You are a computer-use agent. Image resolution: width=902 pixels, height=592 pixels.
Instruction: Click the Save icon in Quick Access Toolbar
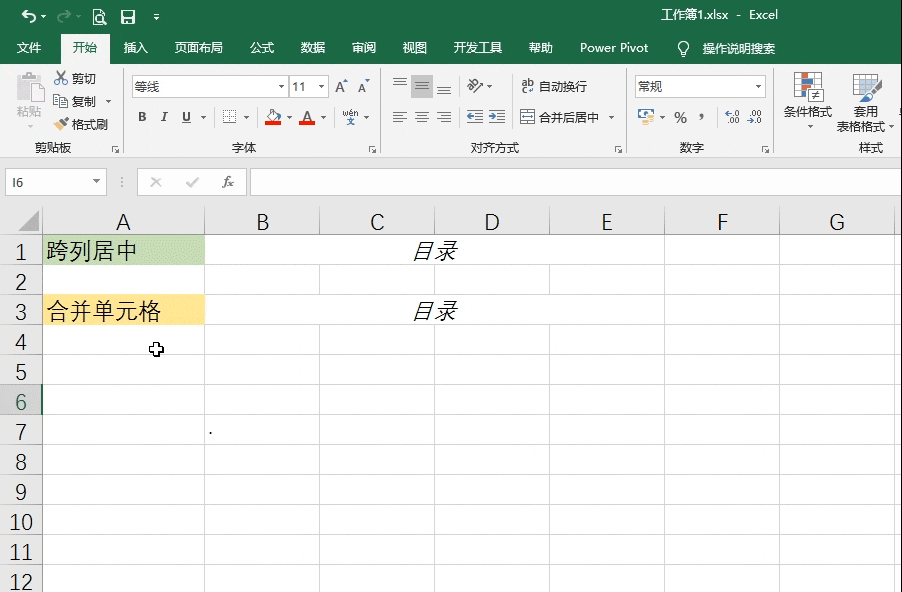click(127, 16)
